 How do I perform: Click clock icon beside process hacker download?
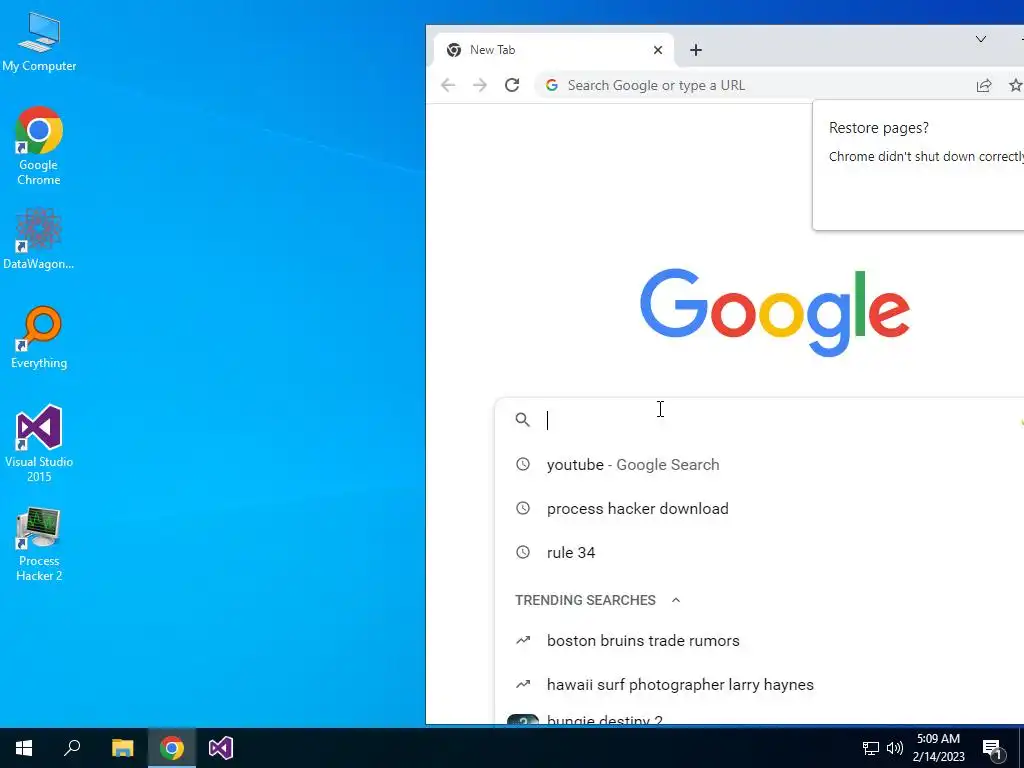(x=523, y=508)
